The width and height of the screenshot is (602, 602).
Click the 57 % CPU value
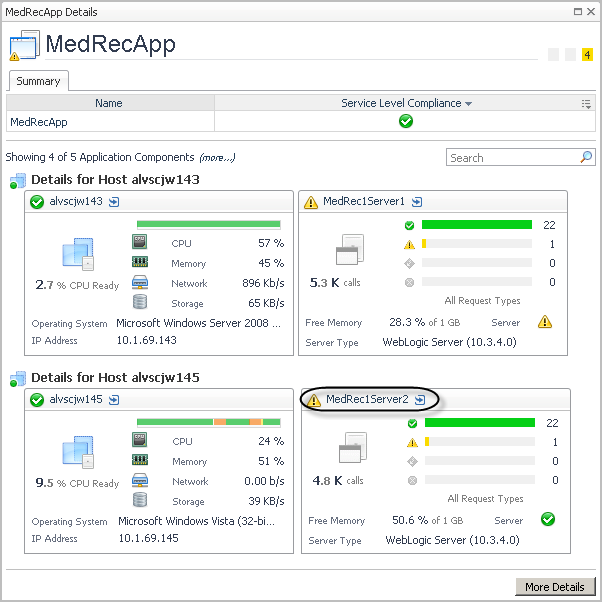tap(271, 243)
